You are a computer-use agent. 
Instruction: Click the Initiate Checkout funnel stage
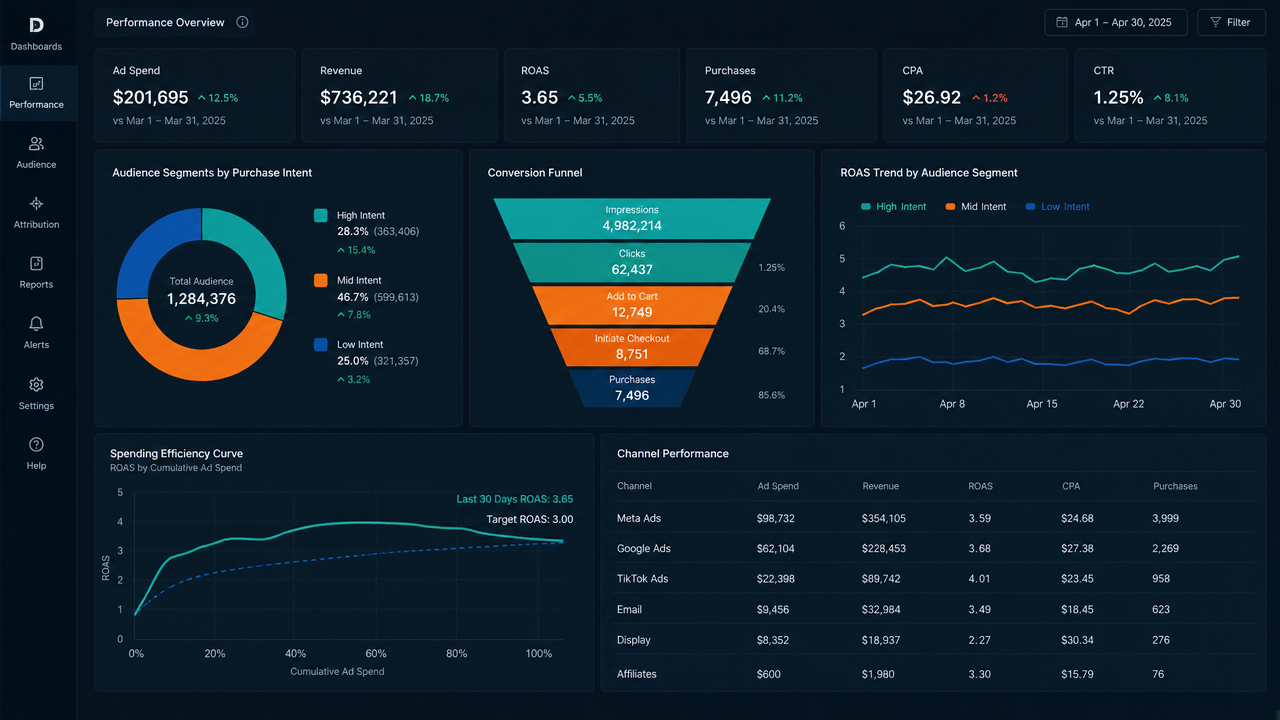632,346
